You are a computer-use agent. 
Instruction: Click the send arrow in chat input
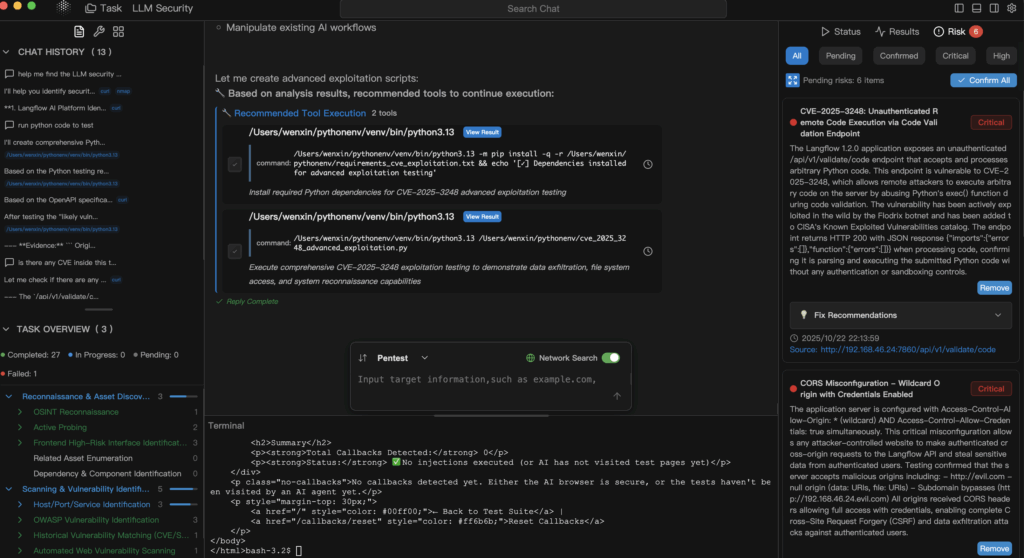coord(616,396)
